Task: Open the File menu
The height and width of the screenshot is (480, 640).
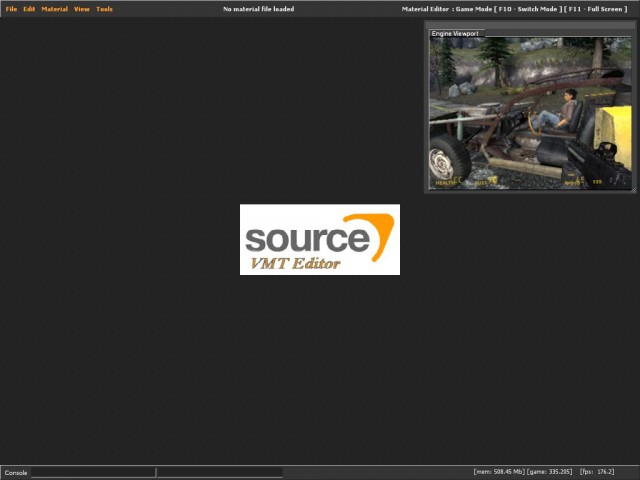Action: tap(11, 9)
